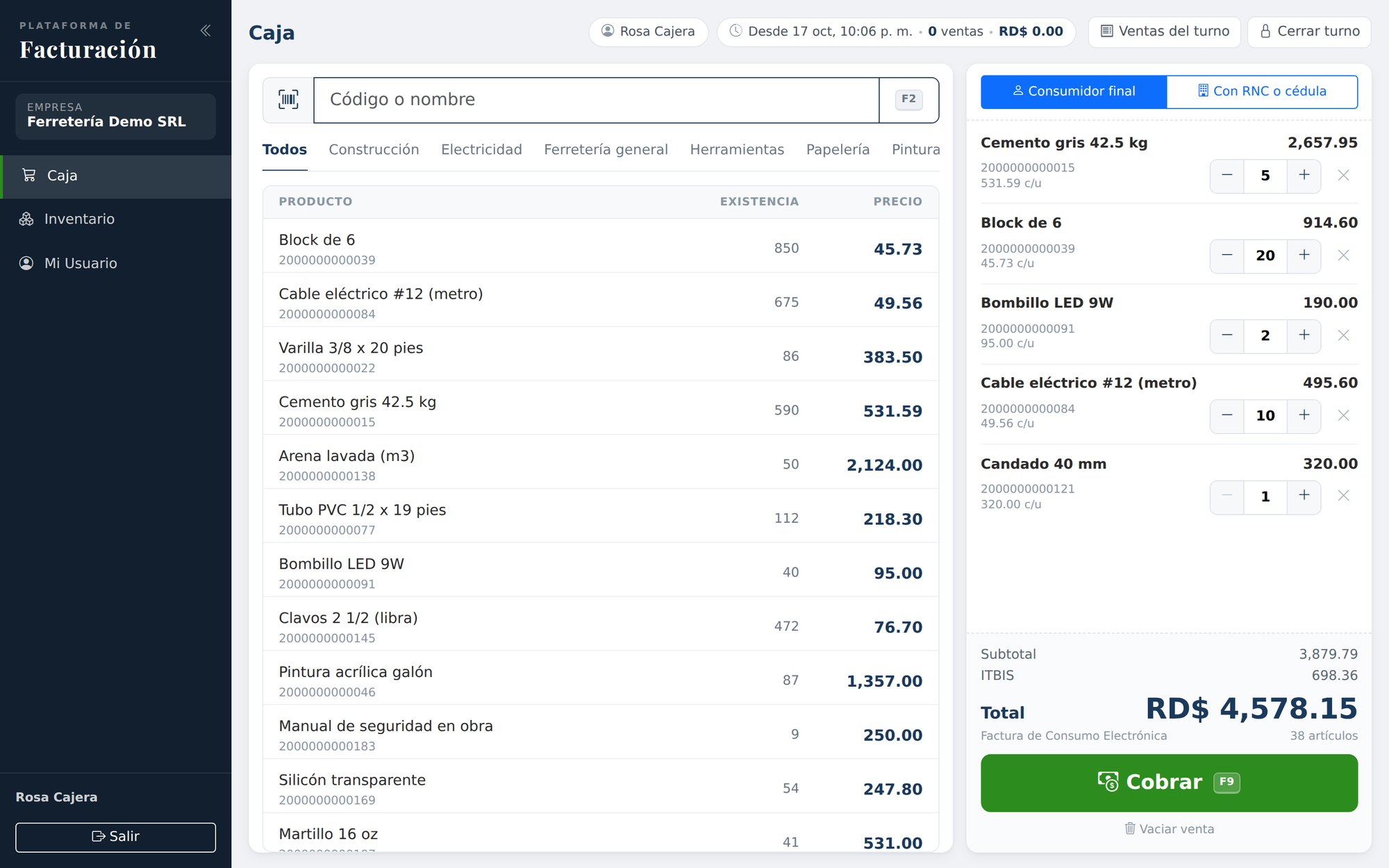Add Silicón transparente to the sale
1389x868 pixels.
tap(601, 787)
